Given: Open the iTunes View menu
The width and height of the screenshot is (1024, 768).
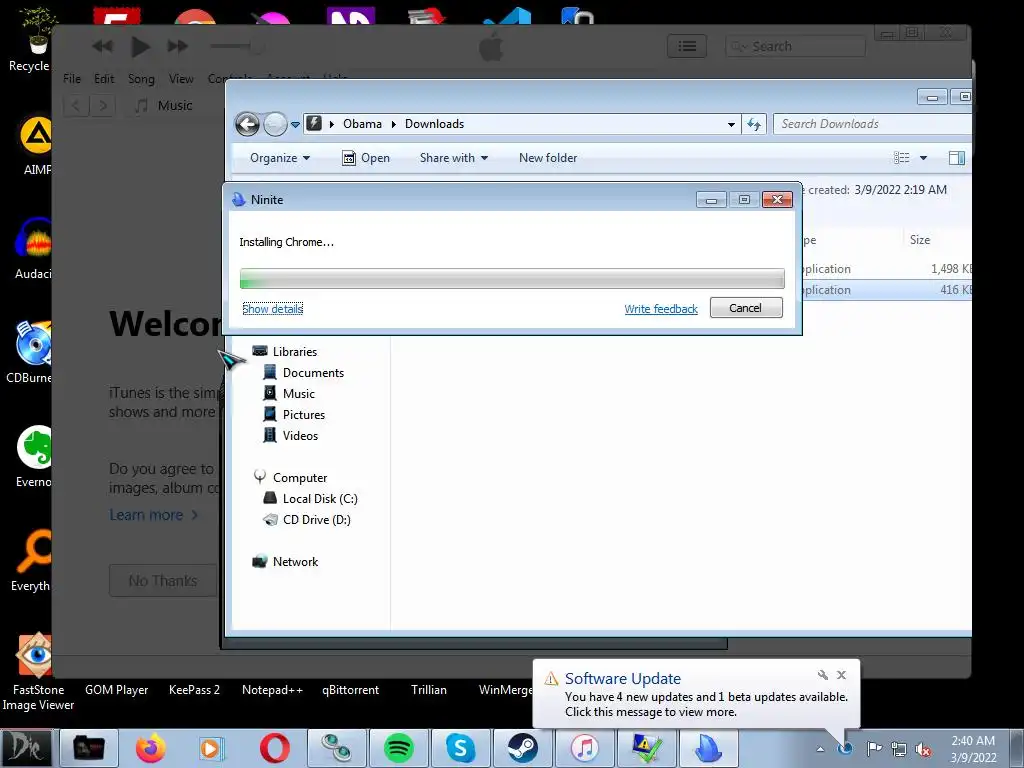Looking at the screenshot, I should [181, 78].
